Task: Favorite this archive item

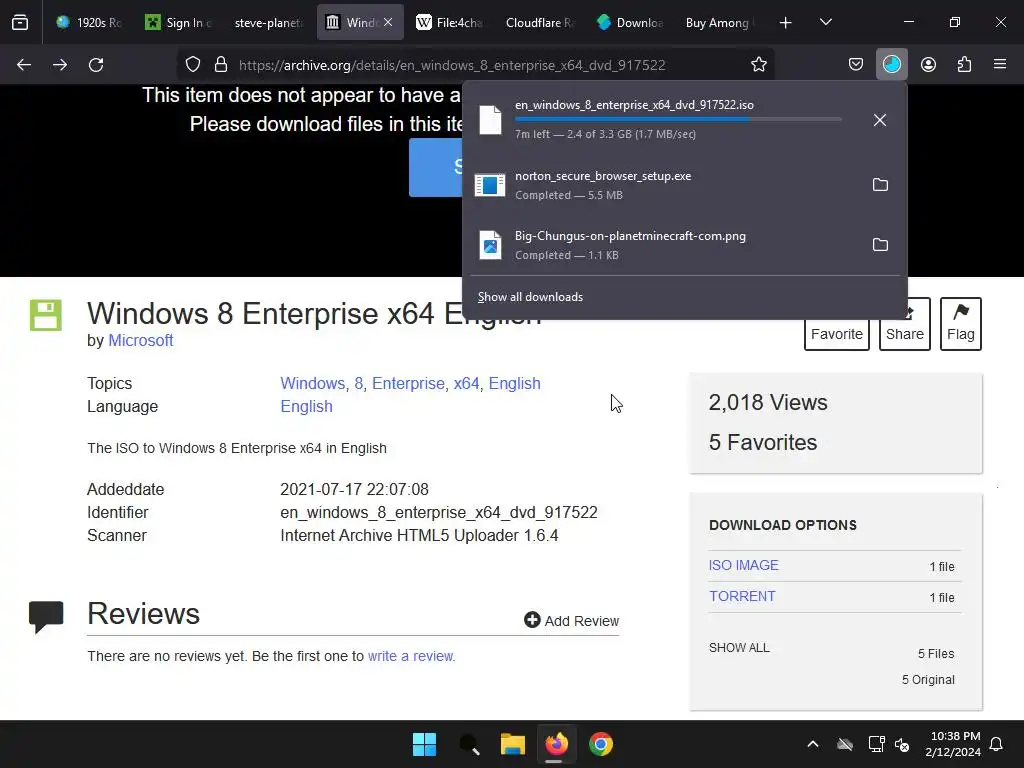Action: click(837, 334)
